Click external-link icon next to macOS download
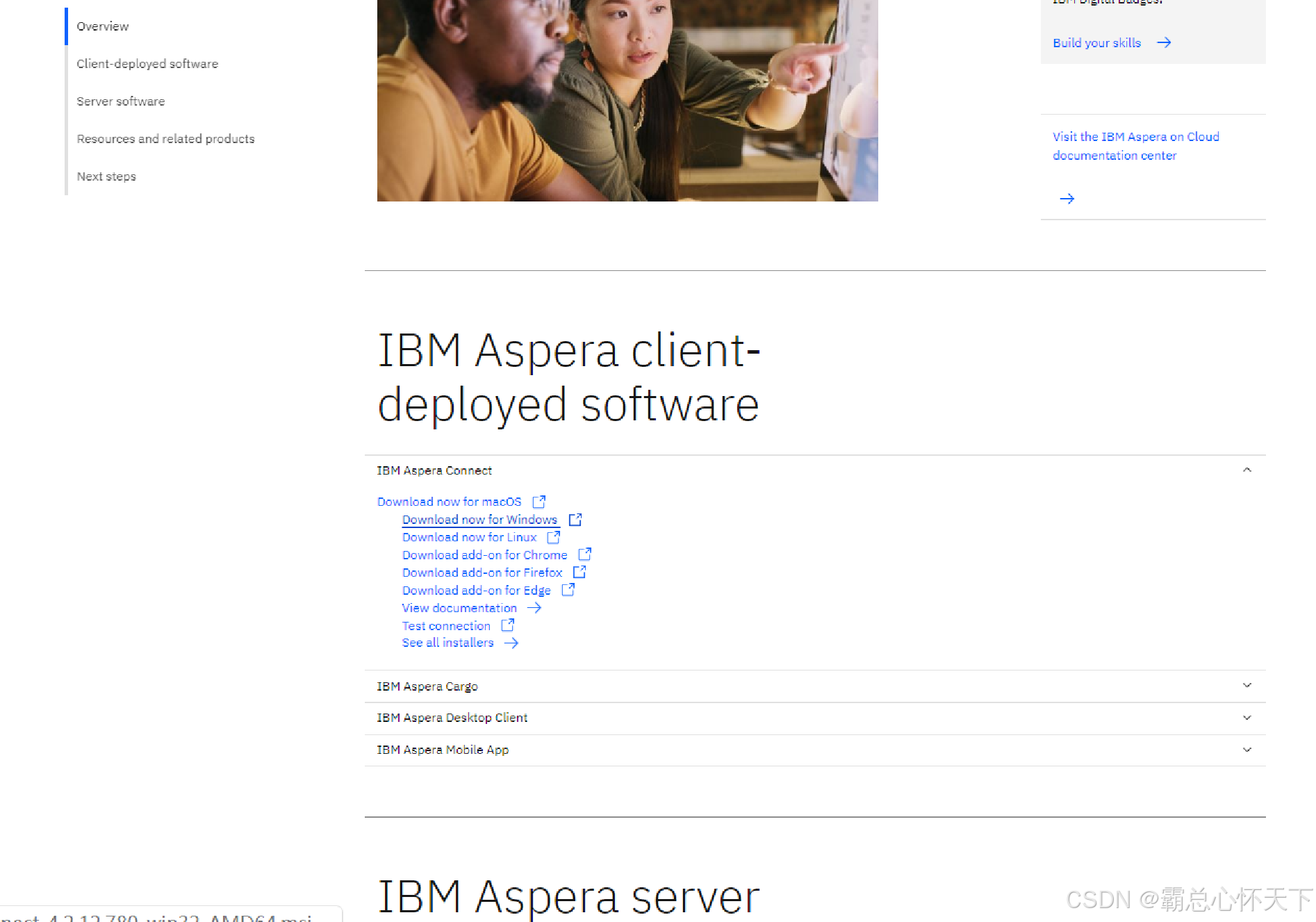This screenshot has width=1316, height=922. (x=539, y=502)
